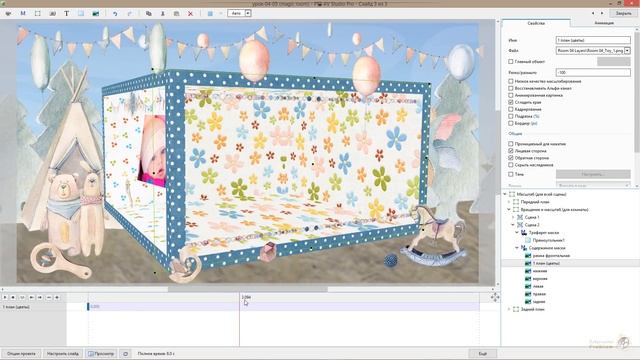Enable the Тень checkbox
This screenshot has width=640, height=360.
coord(511,174)
